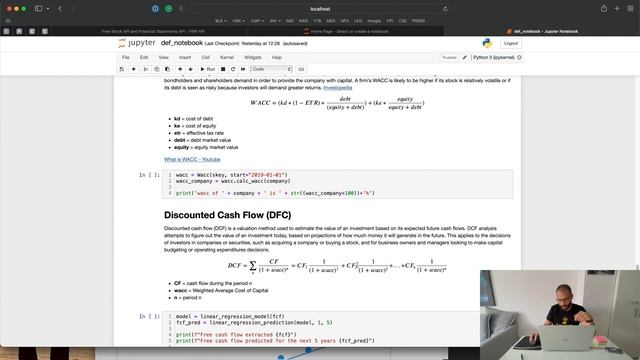The image size is (640, 360).
Task: Click into the linear_regression_model code cell
Action: click(322, 329)
